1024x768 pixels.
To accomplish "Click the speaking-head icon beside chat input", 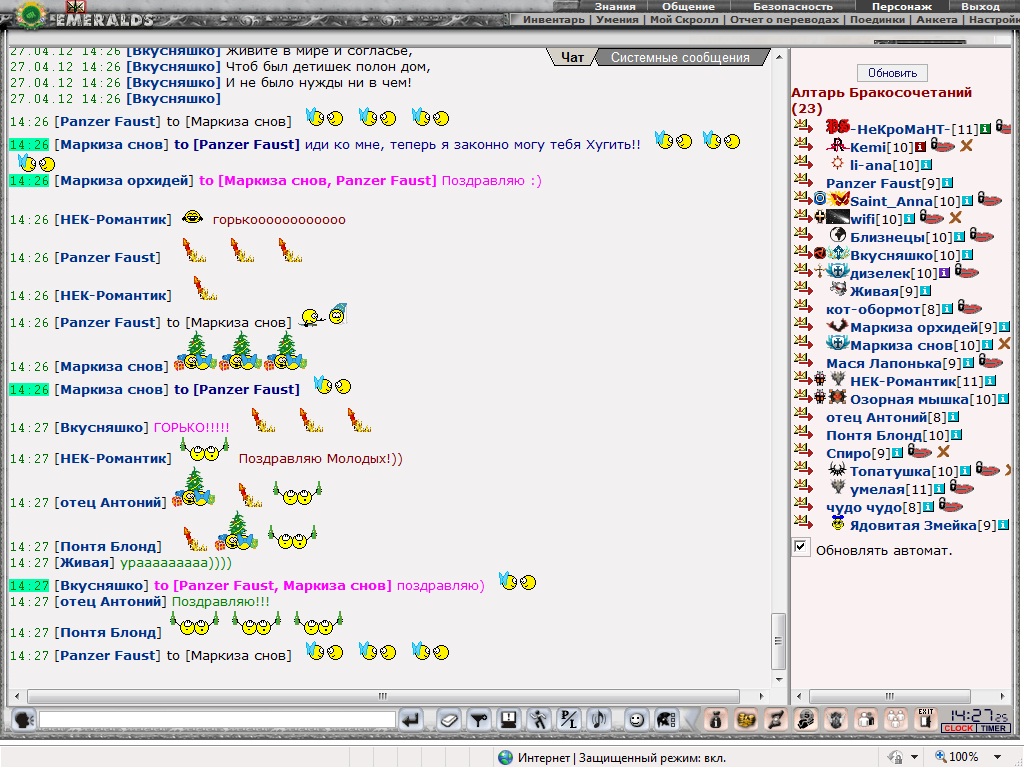I will [24, 720].
